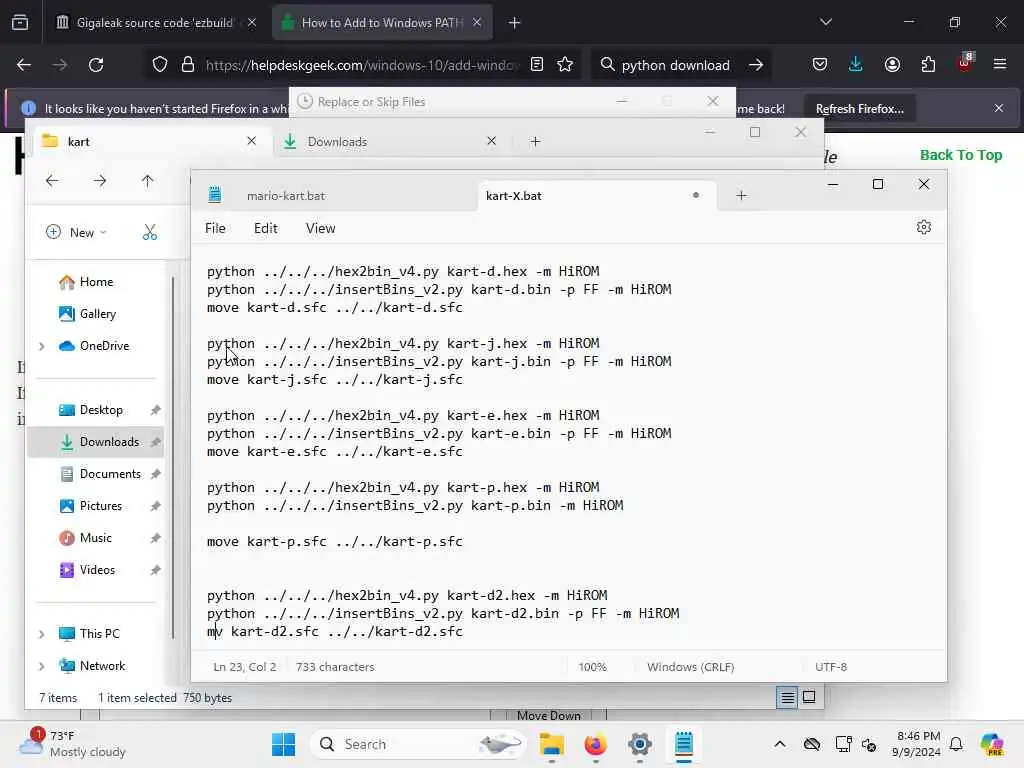Expand the OneDrive tree node
The image size is (1024, 768).
tap(42, 346)
